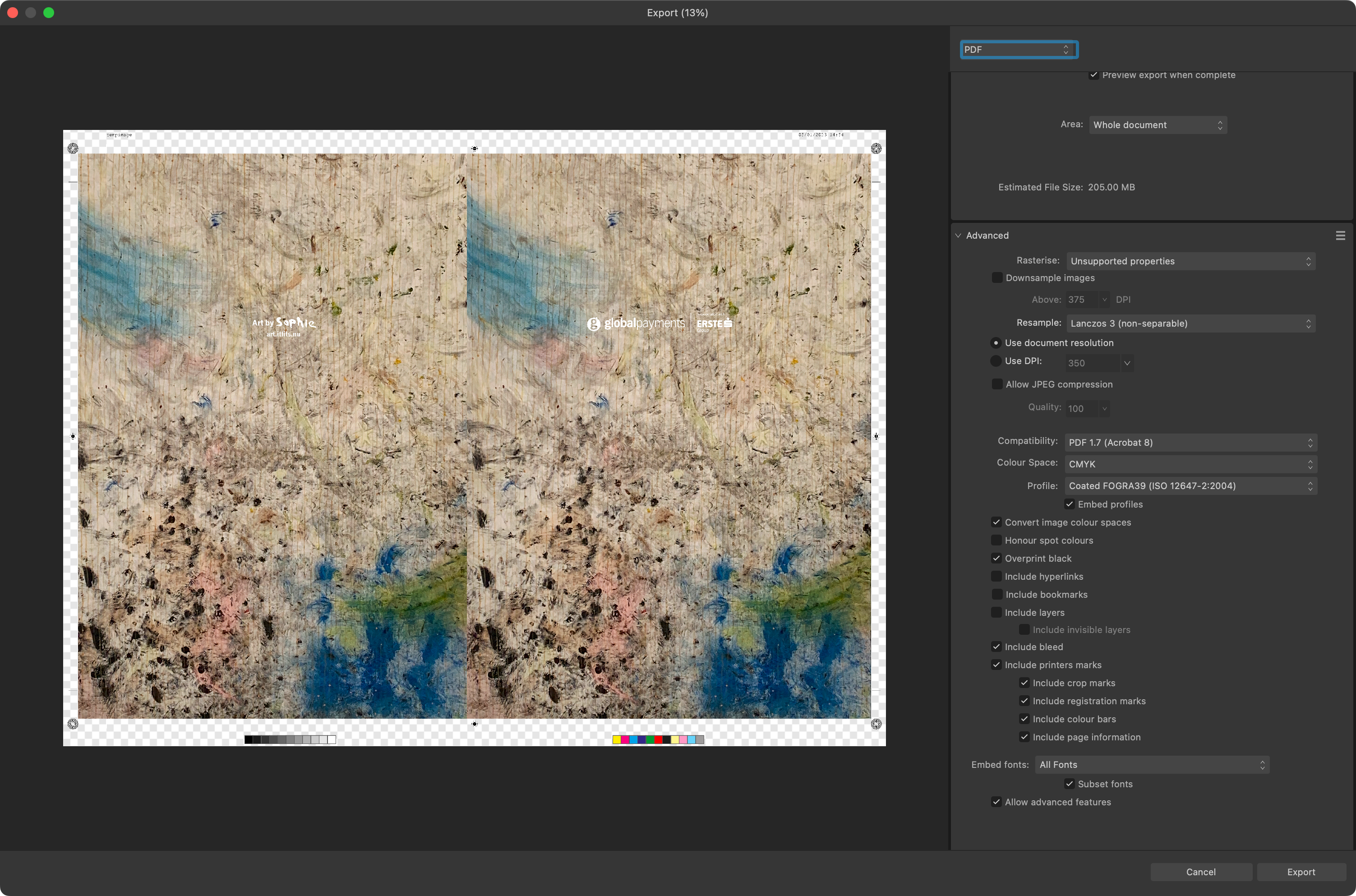Toggle Include page information checkbox
Screen dimensions: 1356x896
point(1024,737)
